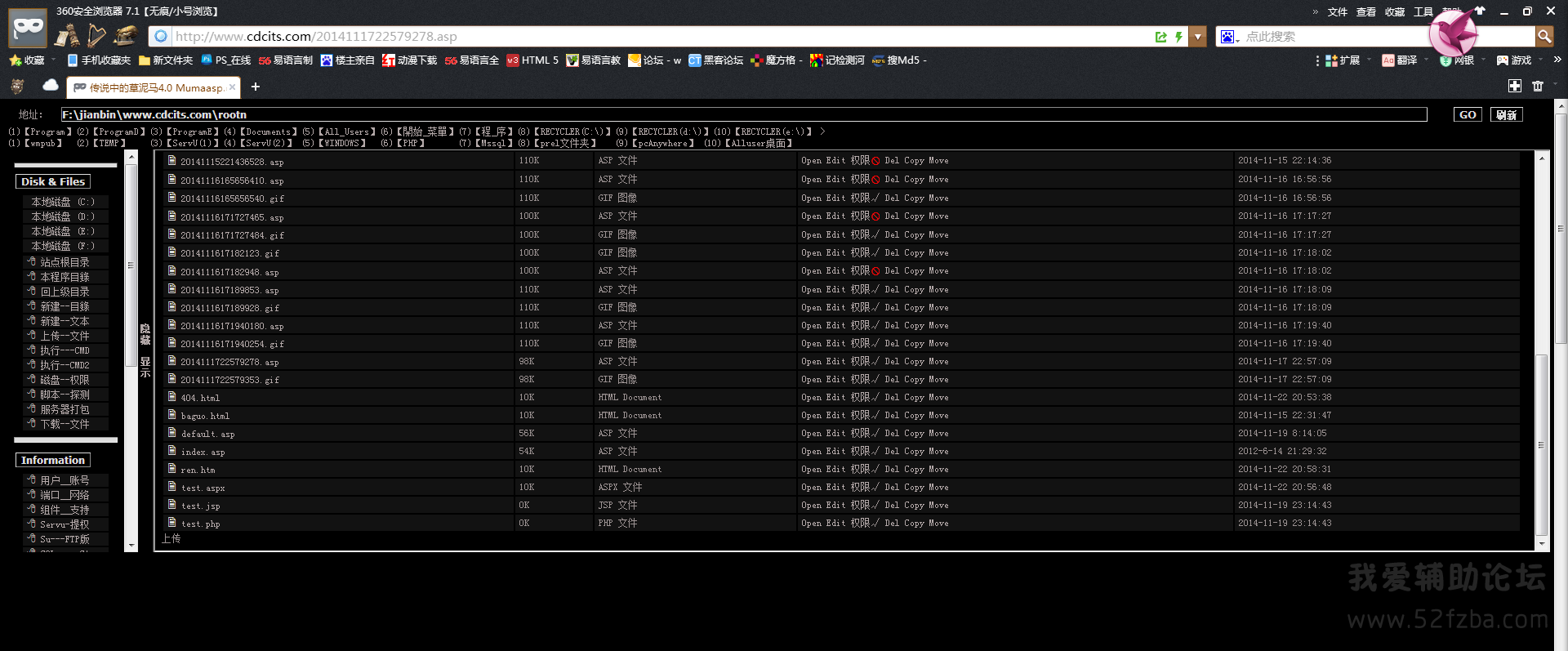Viewport: 1568px width, 651px height.
Task: Select 本地磁盘 (C:) in Disk & Files
Action: (x=63, y=202)
